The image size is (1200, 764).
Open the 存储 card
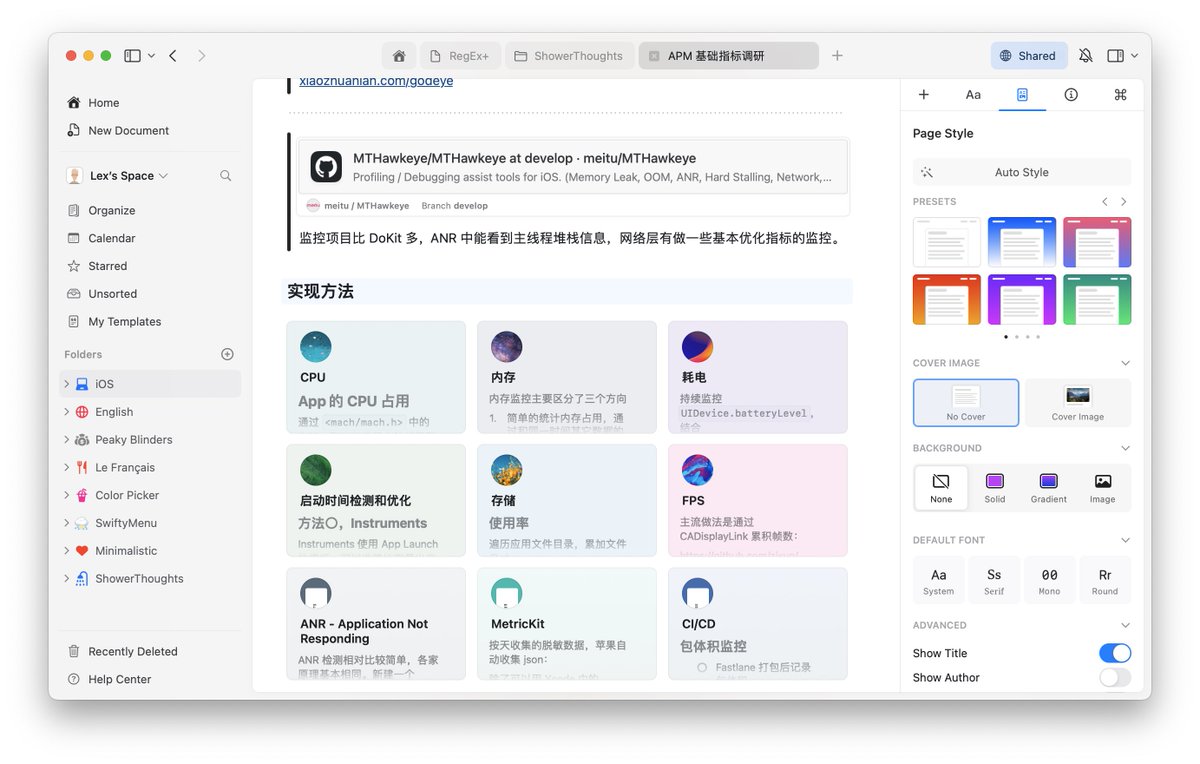567,501
